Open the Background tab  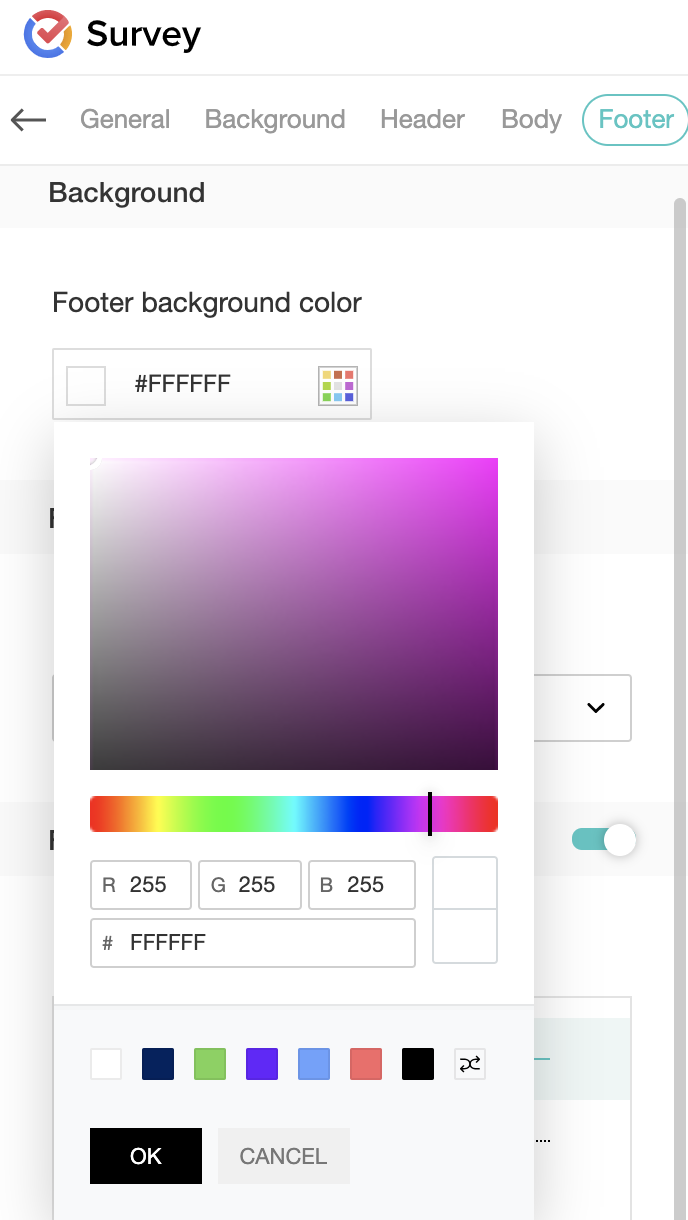275,120
